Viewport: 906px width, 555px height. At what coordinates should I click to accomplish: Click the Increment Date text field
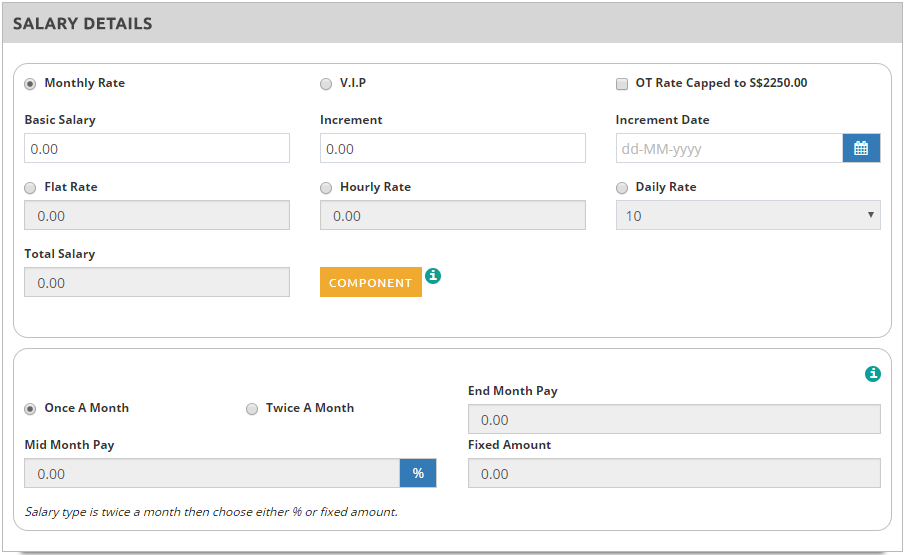pyautogui.click(x=729, y=149)
